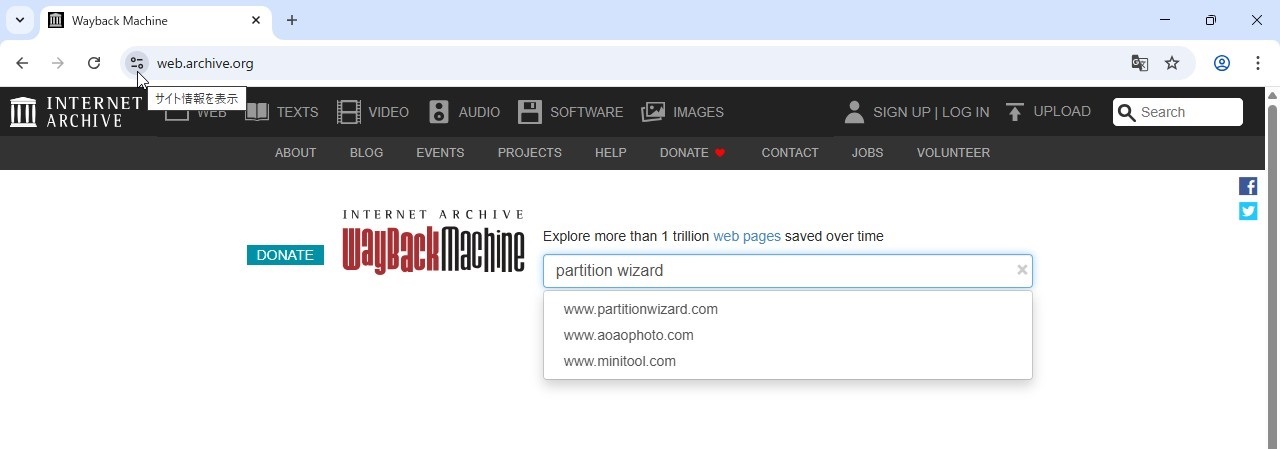Open the Images picture icon

tap(653, 112)
